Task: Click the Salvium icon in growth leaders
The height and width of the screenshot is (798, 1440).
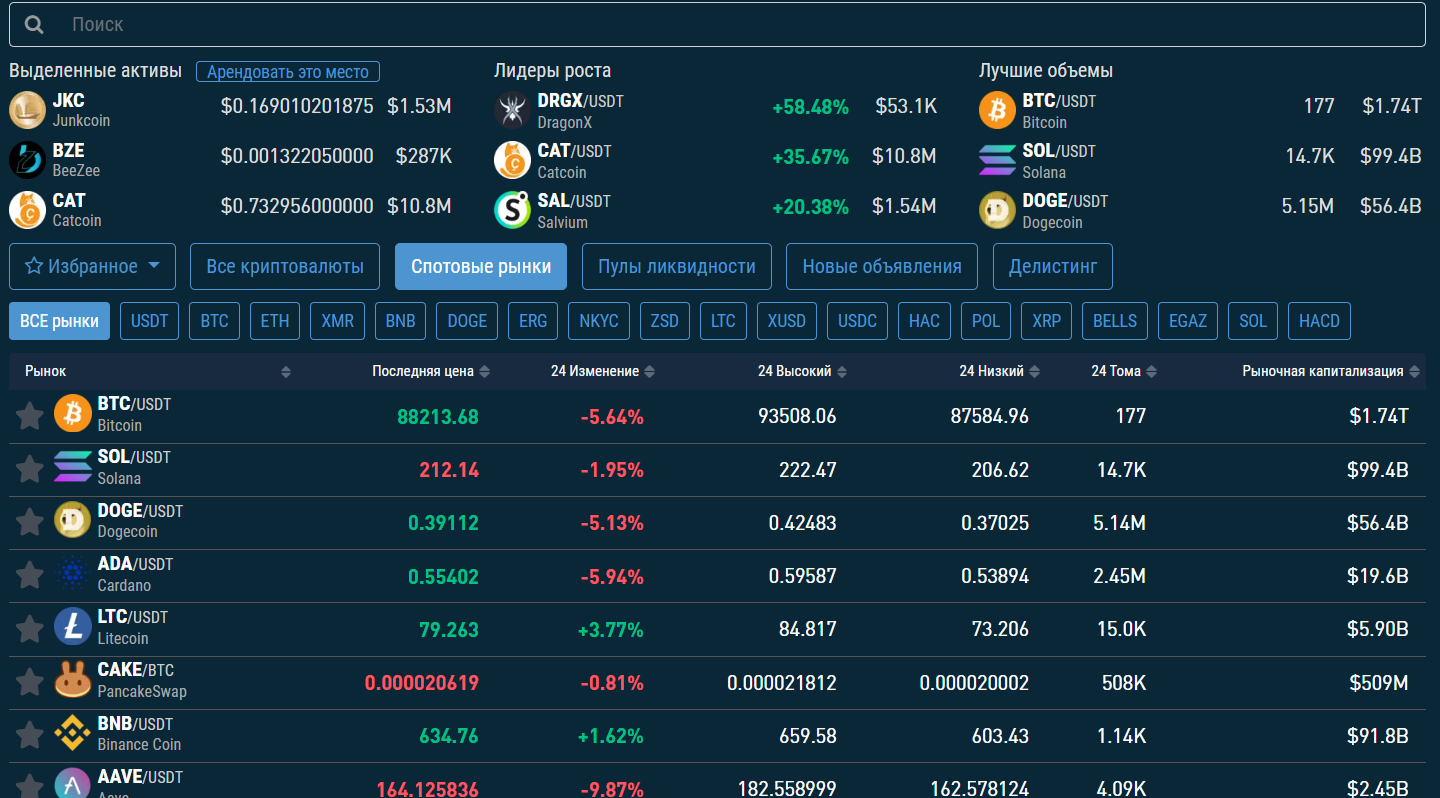Action: pos(512,210)
